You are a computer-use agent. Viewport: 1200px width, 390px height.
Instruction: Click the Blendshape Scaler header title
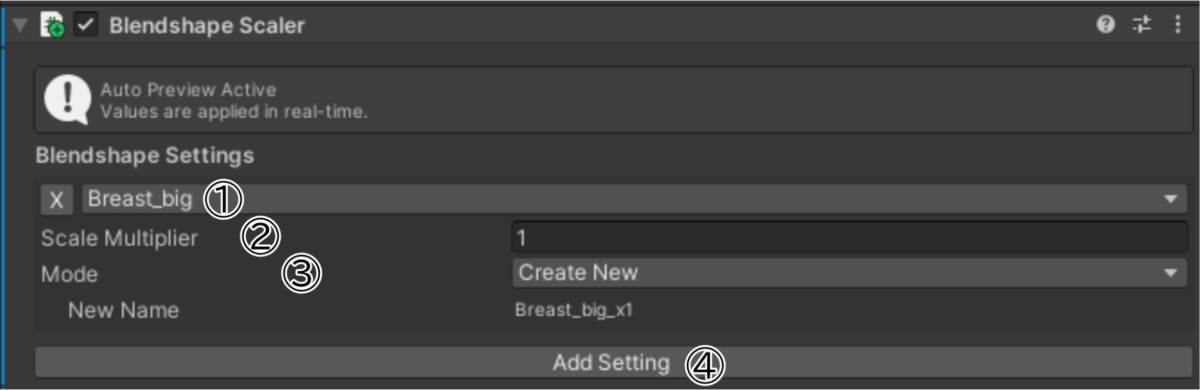[207, 27]
